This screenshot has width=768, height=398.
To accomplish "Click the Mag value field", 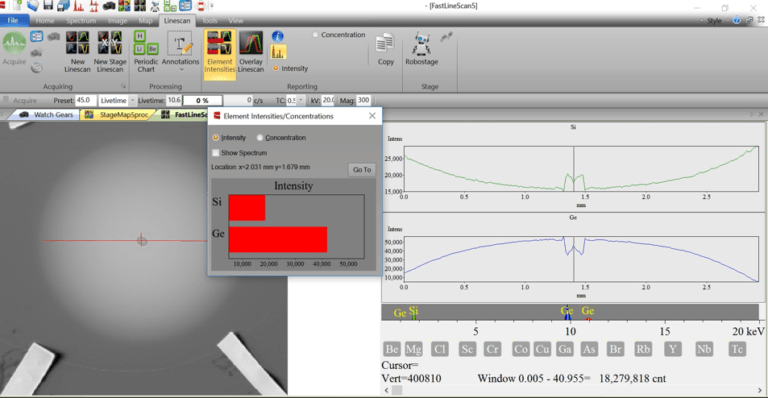I will tap(363, 100).
